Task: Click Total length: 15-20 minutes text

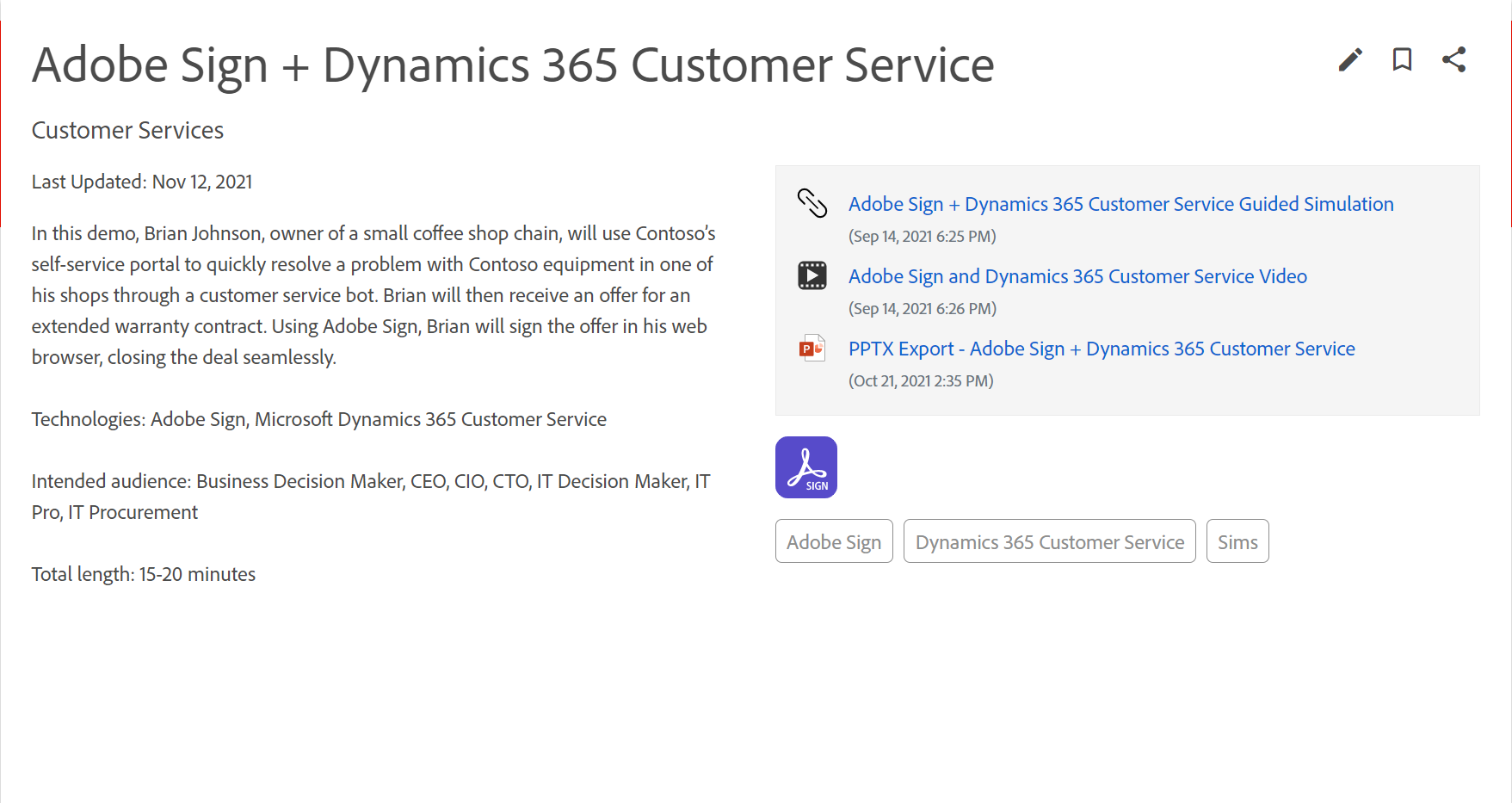Action: point(144,574)
